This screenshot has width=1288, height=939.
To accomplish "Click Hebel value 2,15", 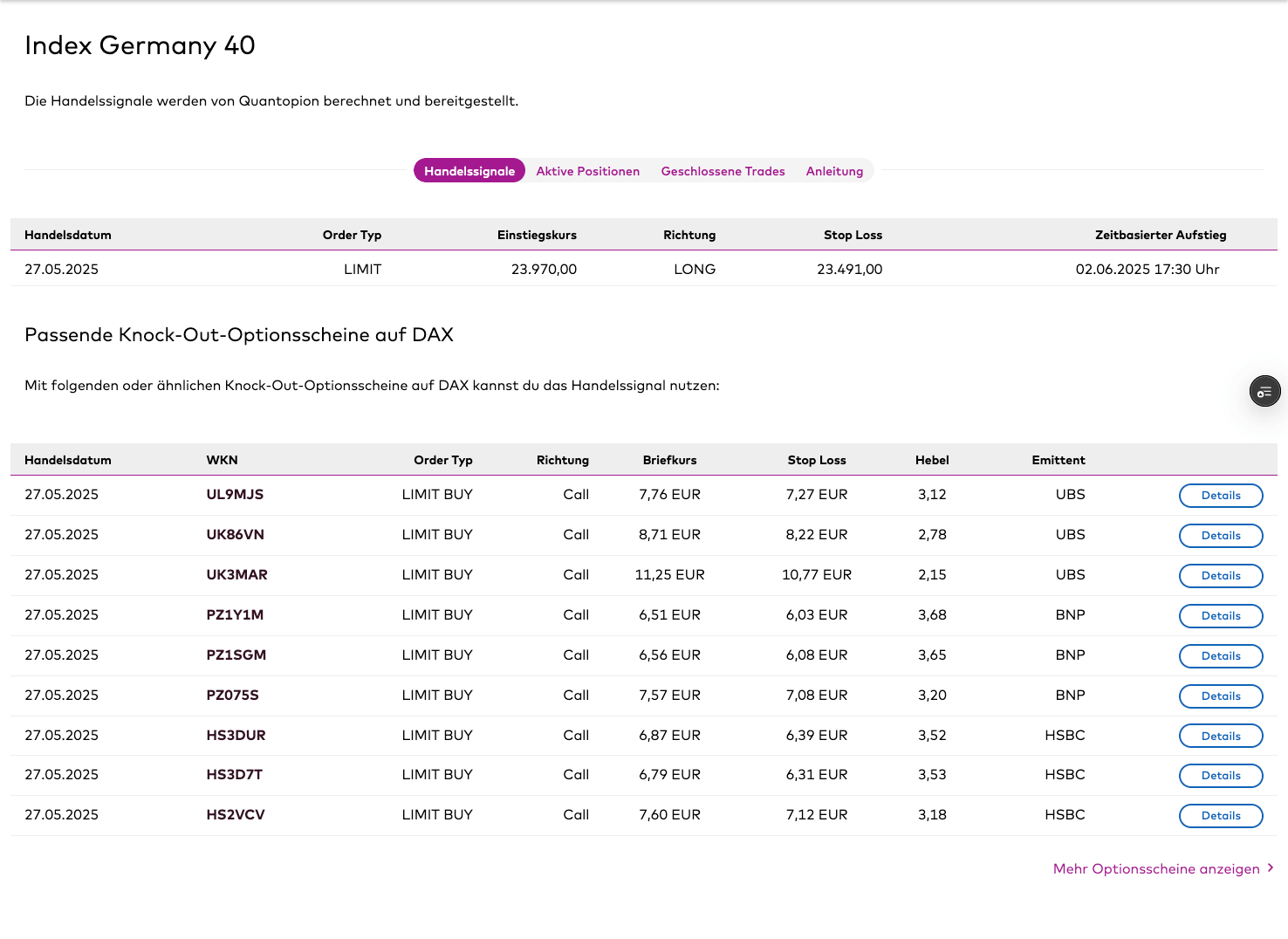I will click(932, 574).
